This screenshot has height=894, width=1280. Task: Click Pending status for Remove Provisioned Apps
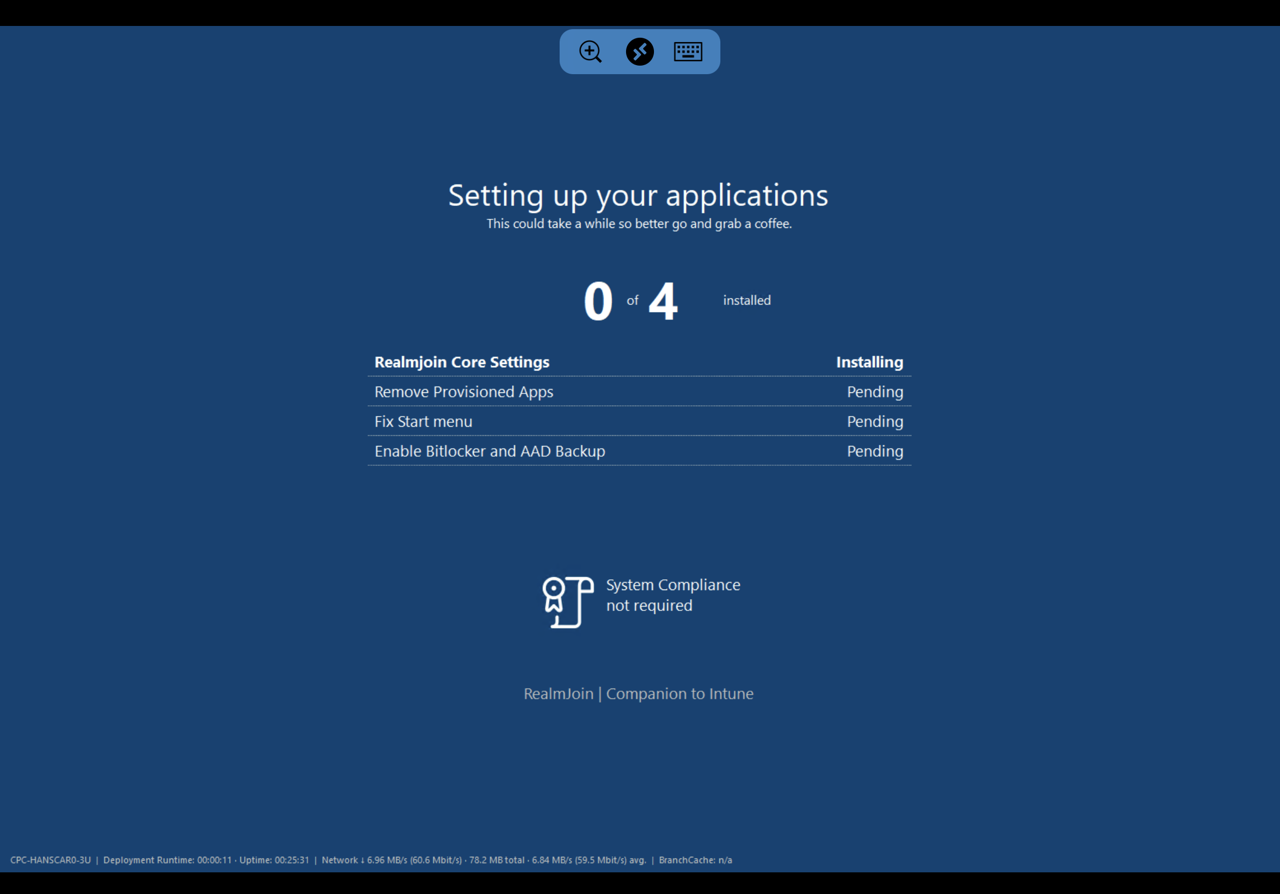pyautogui.click(x=875, y=392)
